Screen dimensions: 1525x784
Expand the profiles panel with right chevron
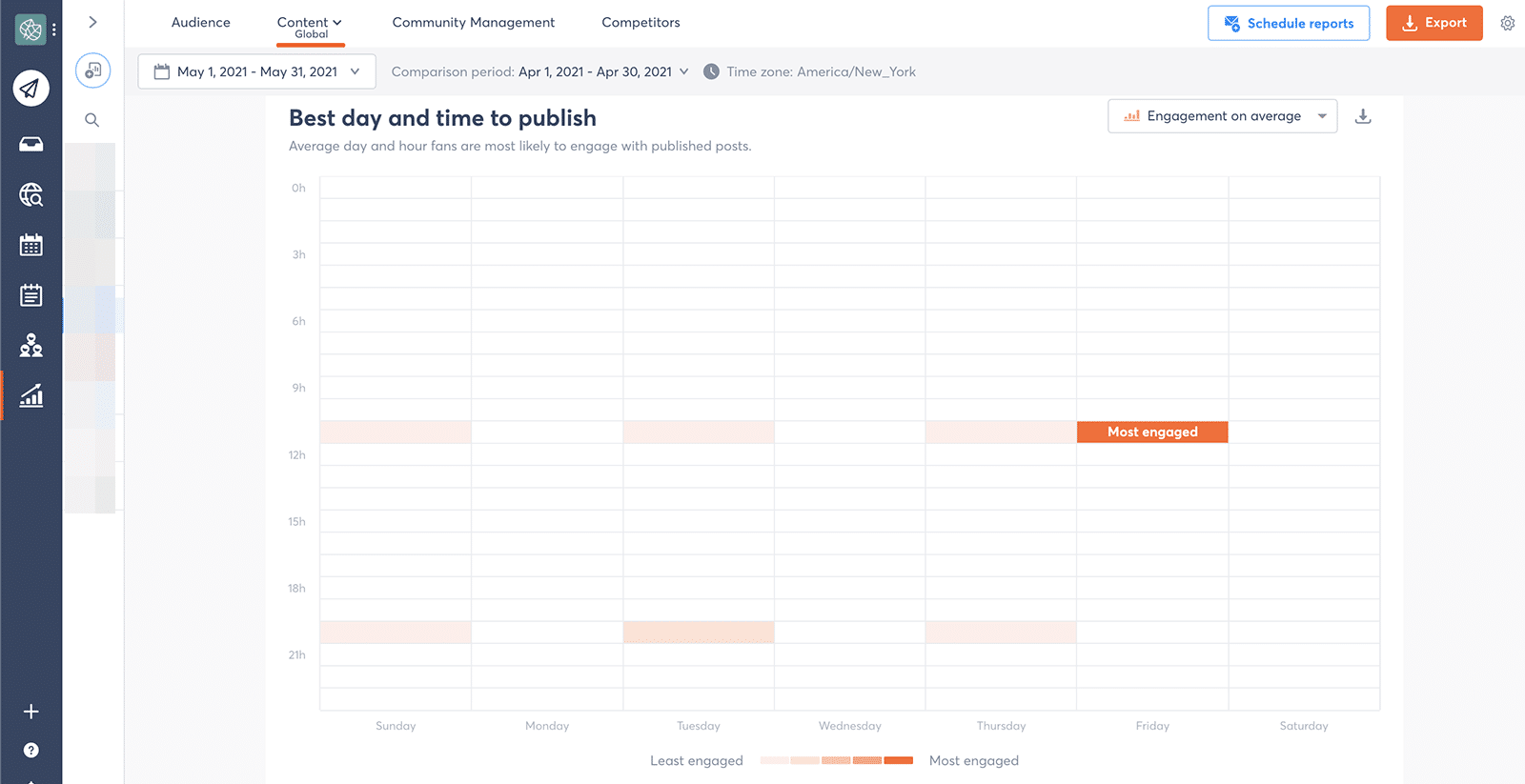[x=92, y=22]
